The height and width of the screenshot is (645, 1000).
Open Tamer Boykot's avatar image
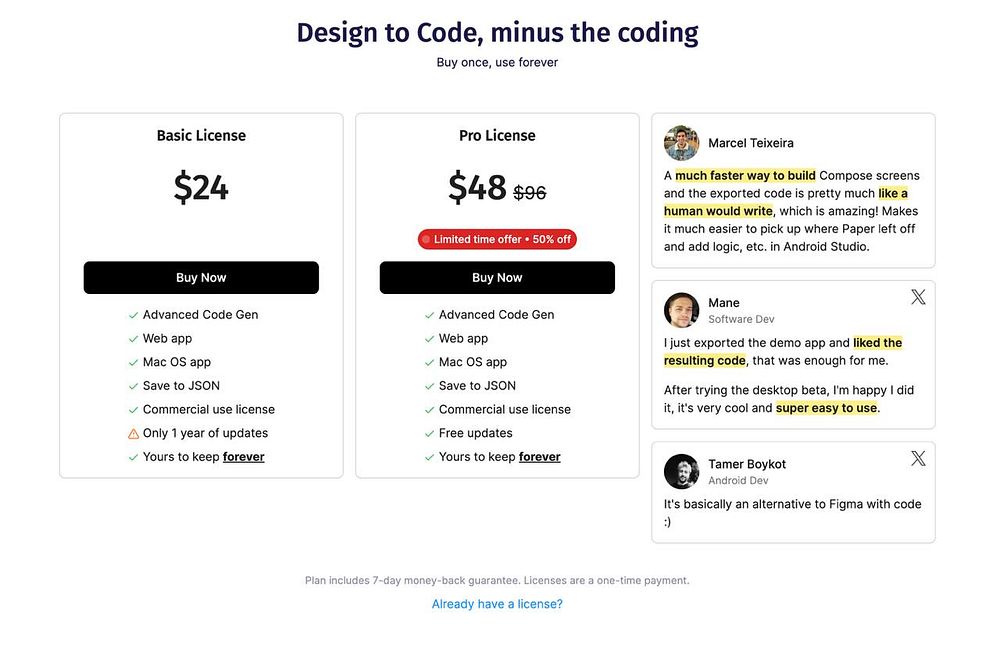coord(681,471)
